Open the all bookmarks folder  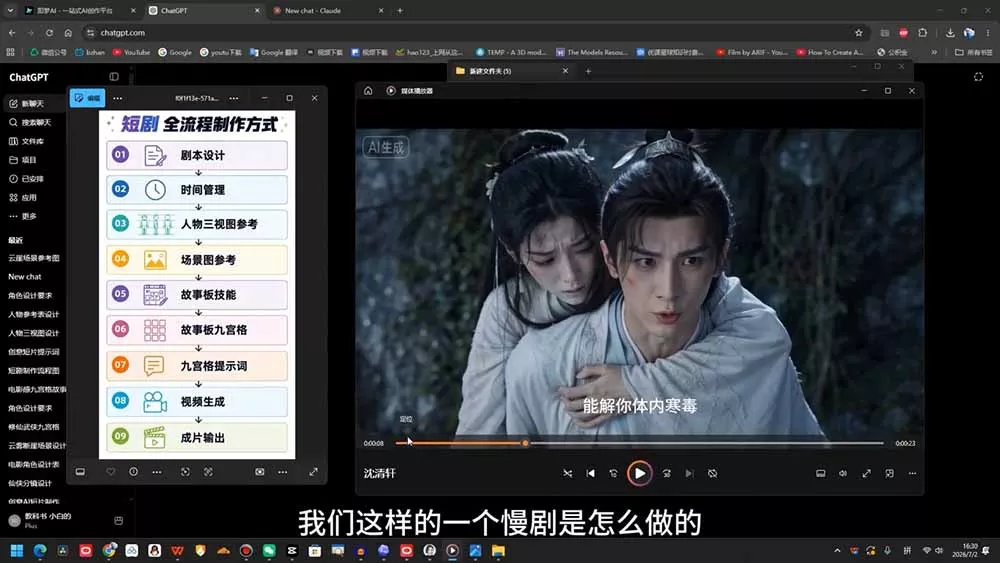[x=973, y=52]
